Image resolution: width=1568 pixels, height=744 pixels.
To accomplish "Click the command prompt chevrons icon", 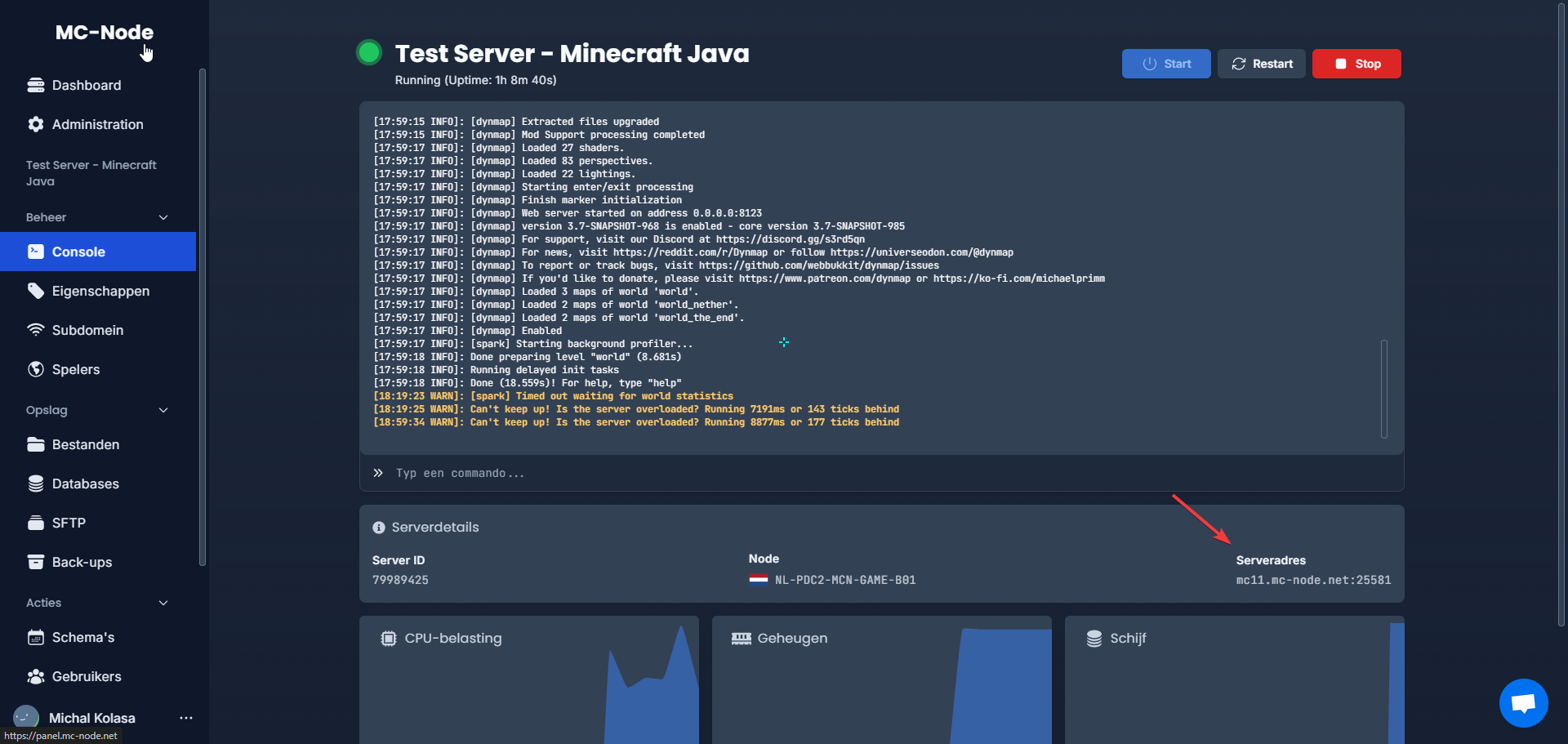I will point(378,473).
